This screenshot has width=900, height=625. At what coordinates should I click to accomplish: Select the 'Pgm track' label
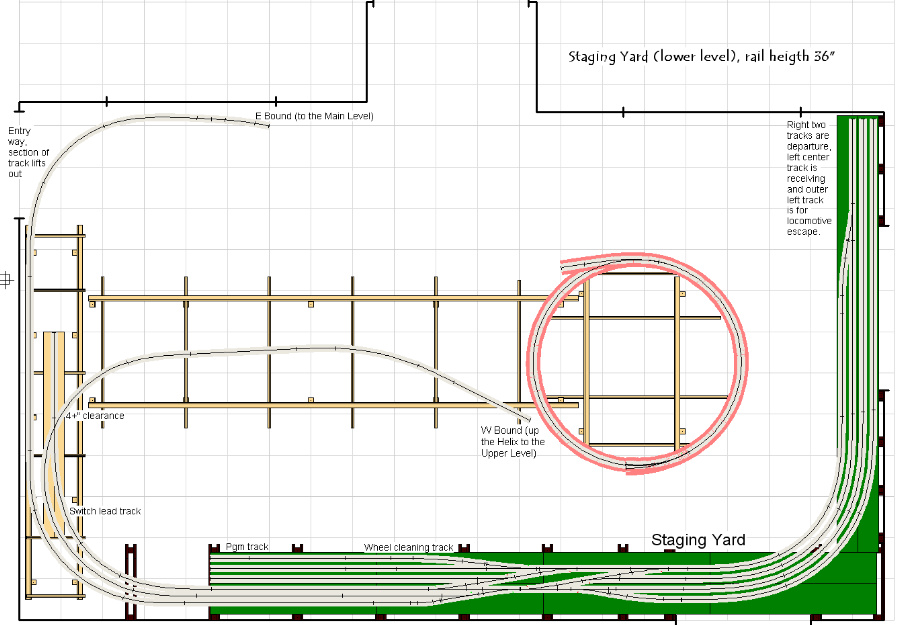click(247, 546)
